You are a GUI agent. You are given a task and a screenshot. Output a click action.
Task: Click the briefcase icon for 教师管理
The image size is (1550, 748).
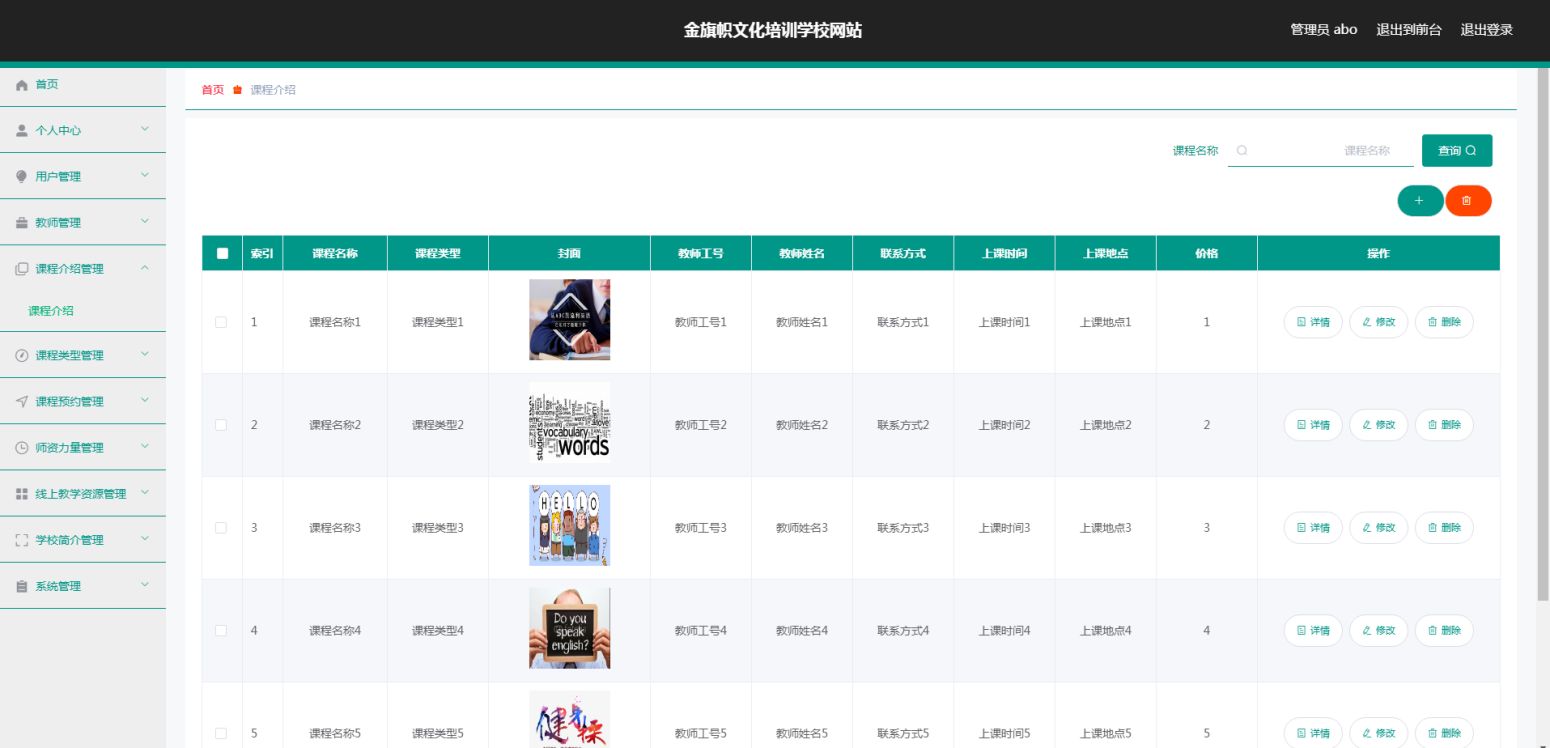(22, 223)
